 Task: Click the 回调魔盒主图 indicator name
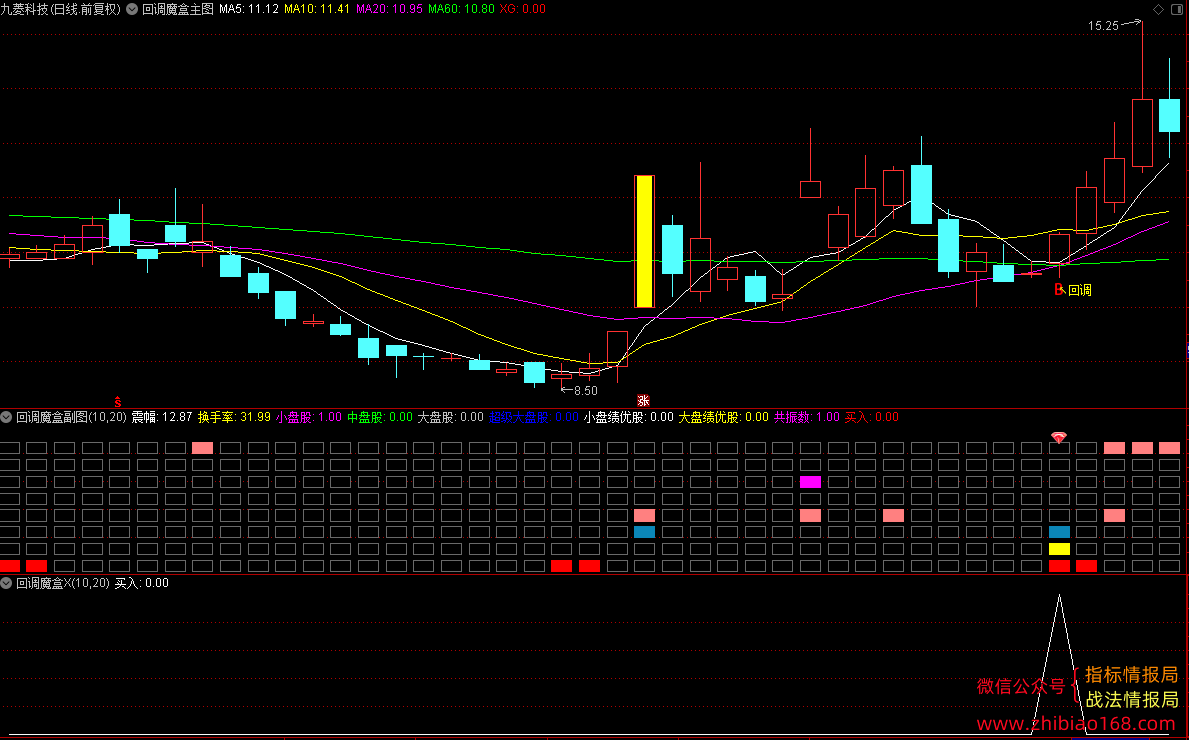178,9
